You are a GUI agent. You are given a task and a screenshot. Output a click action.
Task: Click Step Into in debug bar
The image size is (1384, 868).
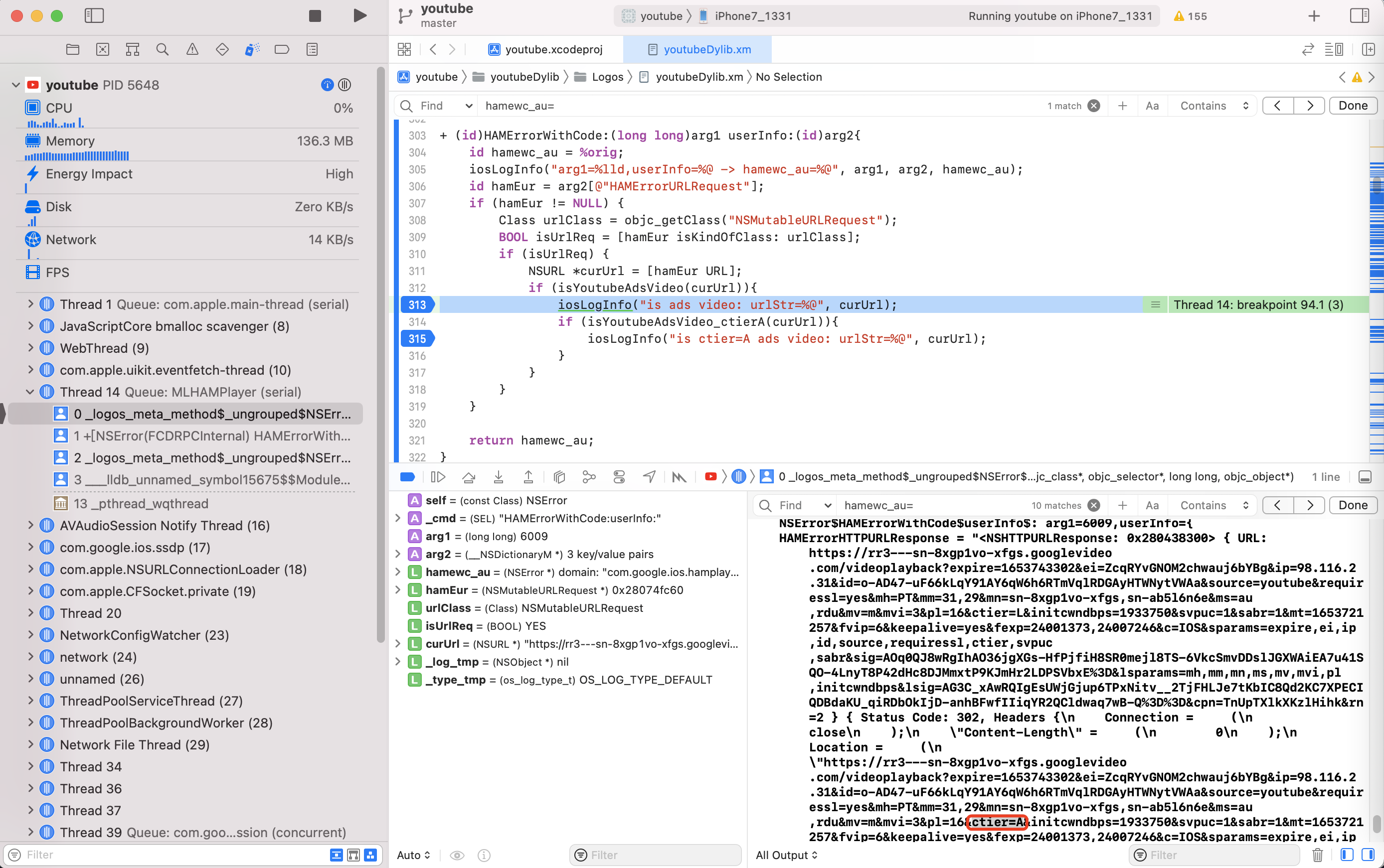pyautogui.click(x=499, y=477)
